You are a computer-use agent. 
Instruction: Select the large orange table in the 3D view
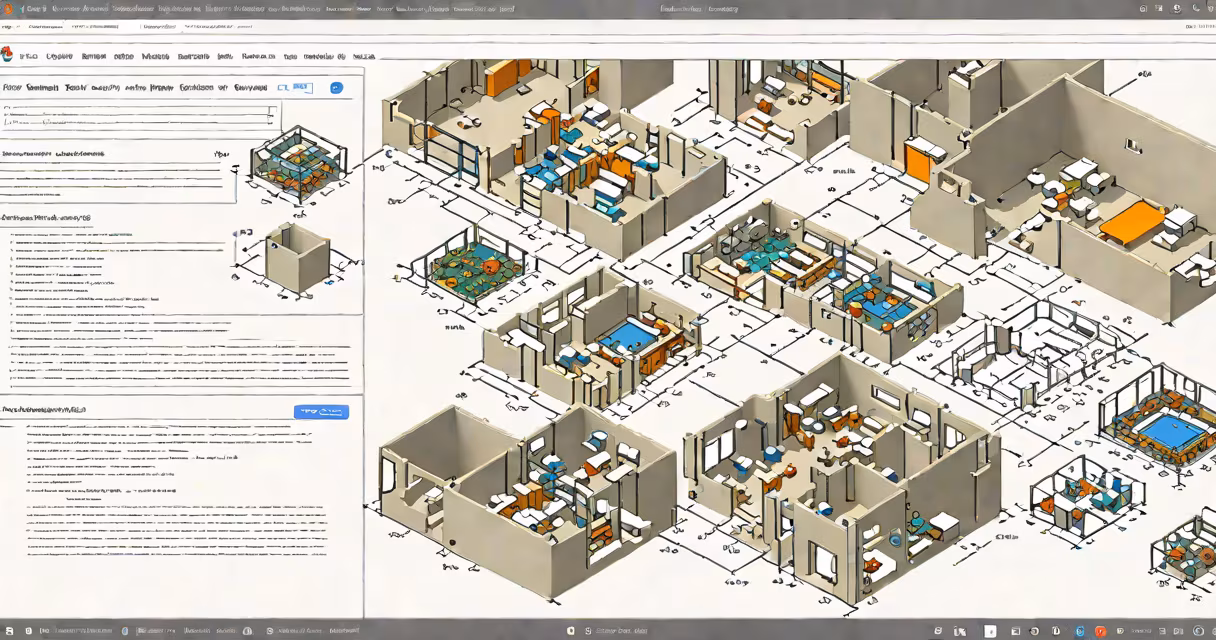coord(1133,221)
